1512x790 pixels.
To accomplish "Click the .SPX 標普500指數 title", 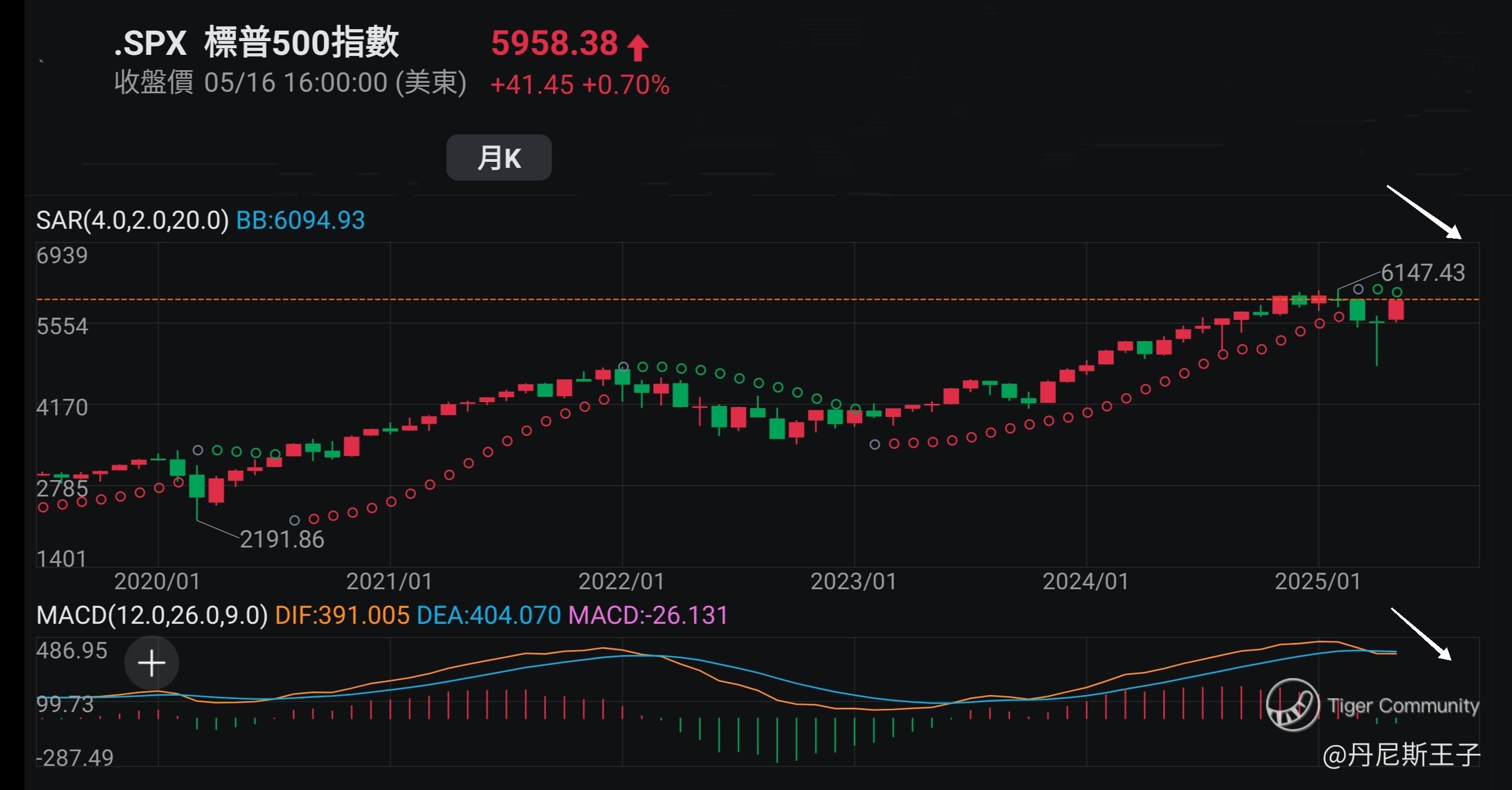I will pyautogui.click(x=256, y=43).
